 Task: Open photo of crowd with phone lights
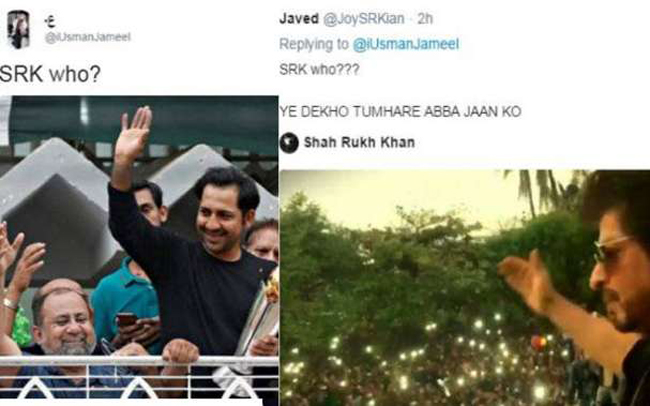coord(465,288)
